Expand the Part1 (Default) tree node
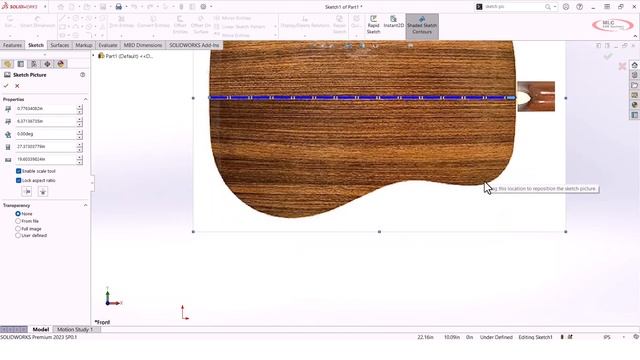The image size is (640, 360). pyautogui.click(x=93, y=56)
